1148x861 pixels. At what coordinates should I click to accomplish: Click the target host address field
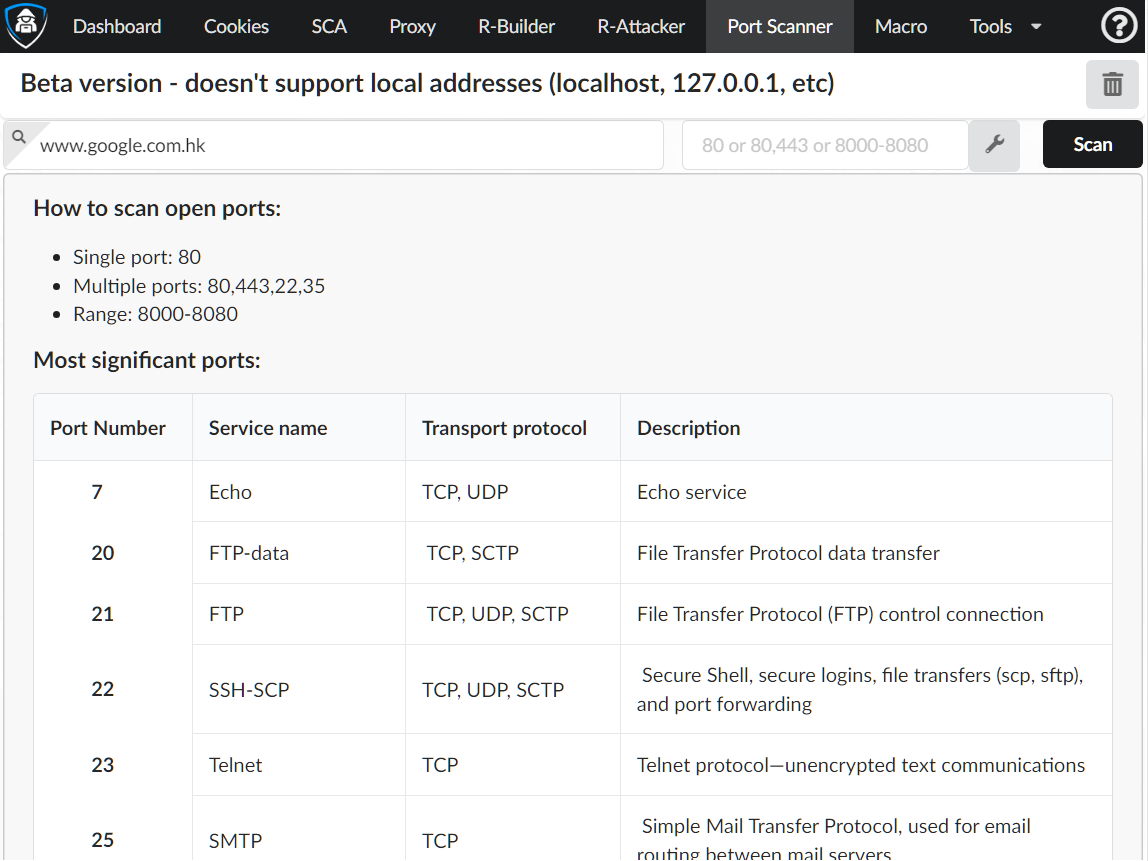coord(345,145)
